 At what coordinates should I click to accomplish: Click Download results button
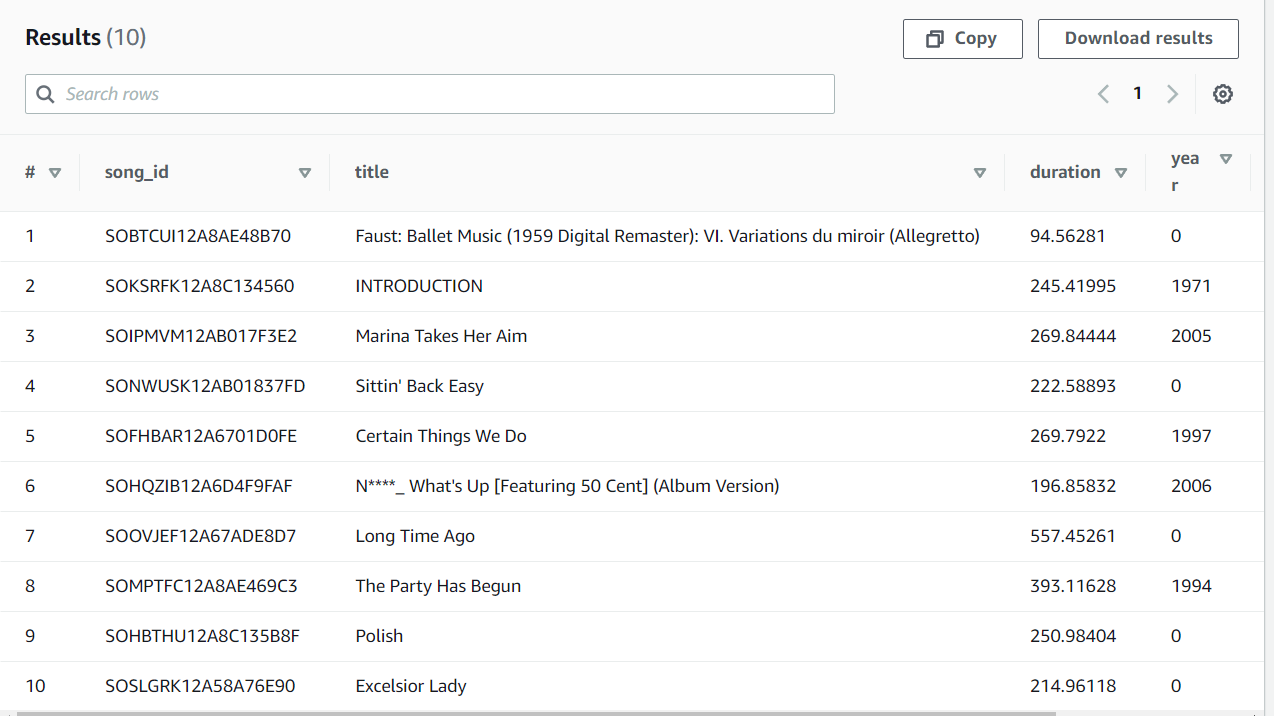tap(1138, 39)
